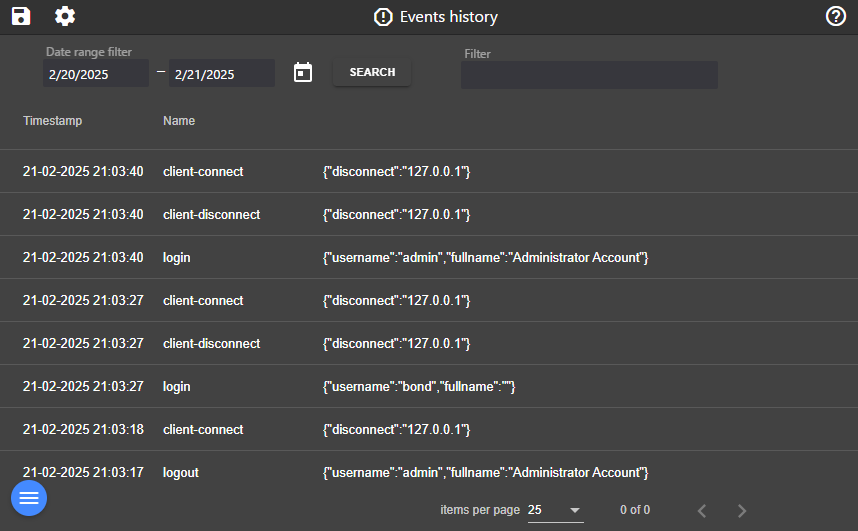Go to the next page arrow
The height and width of the screenshot is (531, 858).
point(741,510)
